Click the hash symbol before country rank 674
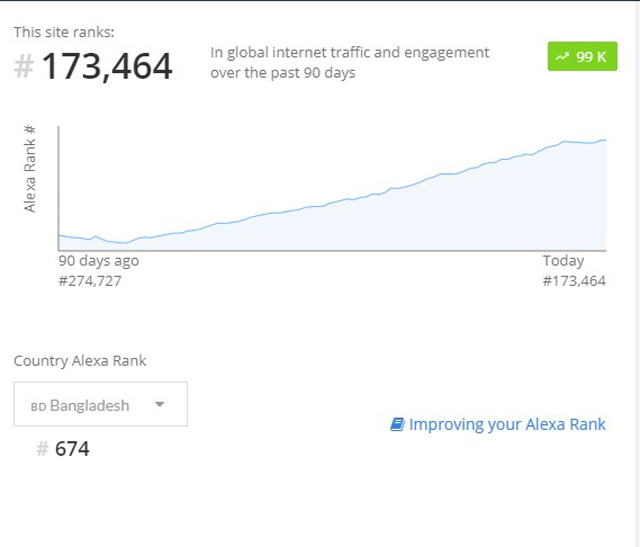 click(x=42, y=449)
